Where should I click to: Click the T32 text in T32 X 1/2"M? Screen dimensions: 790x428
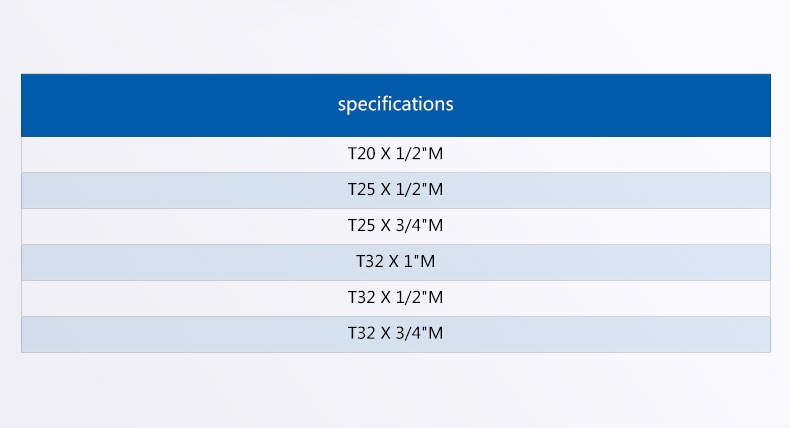coord(362,297)
